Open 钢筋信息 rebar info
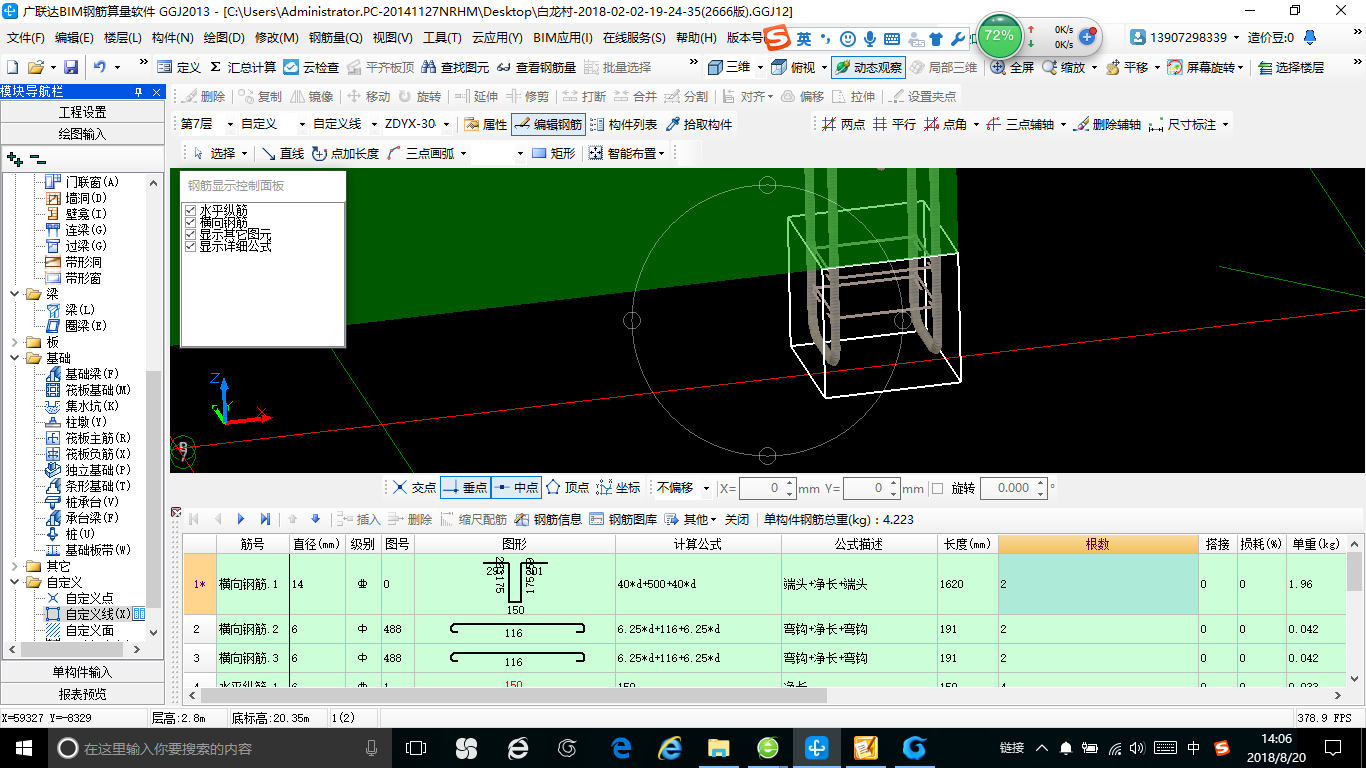The height and width of the screenshot is (768, 1366). click(548, 519)
